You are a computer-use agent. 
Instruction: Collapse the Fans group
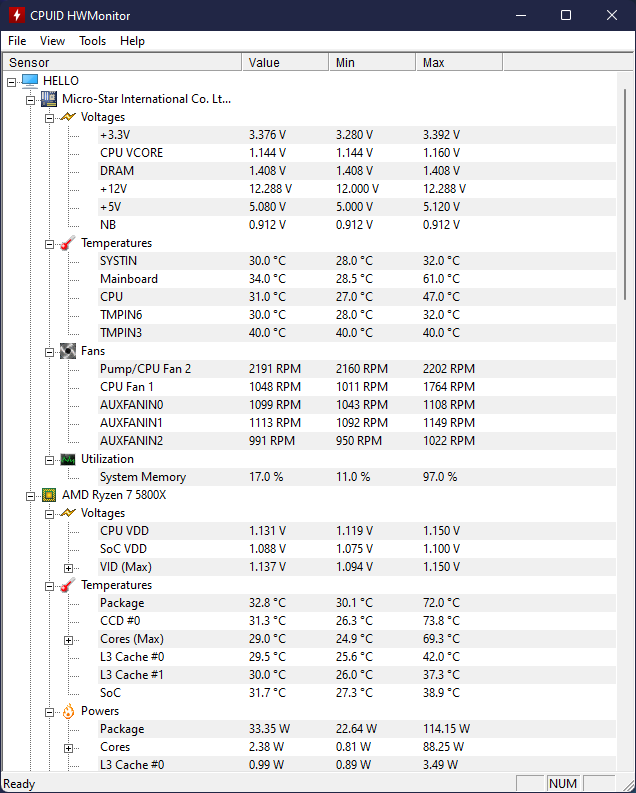tap(49, 353)
